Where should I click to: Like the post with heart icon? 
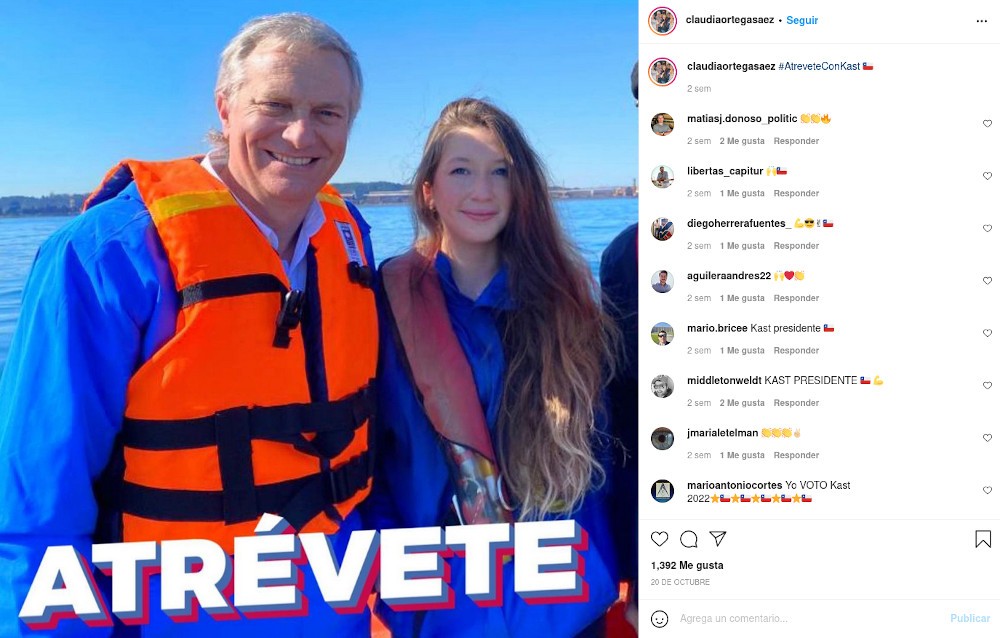(659, 539)
